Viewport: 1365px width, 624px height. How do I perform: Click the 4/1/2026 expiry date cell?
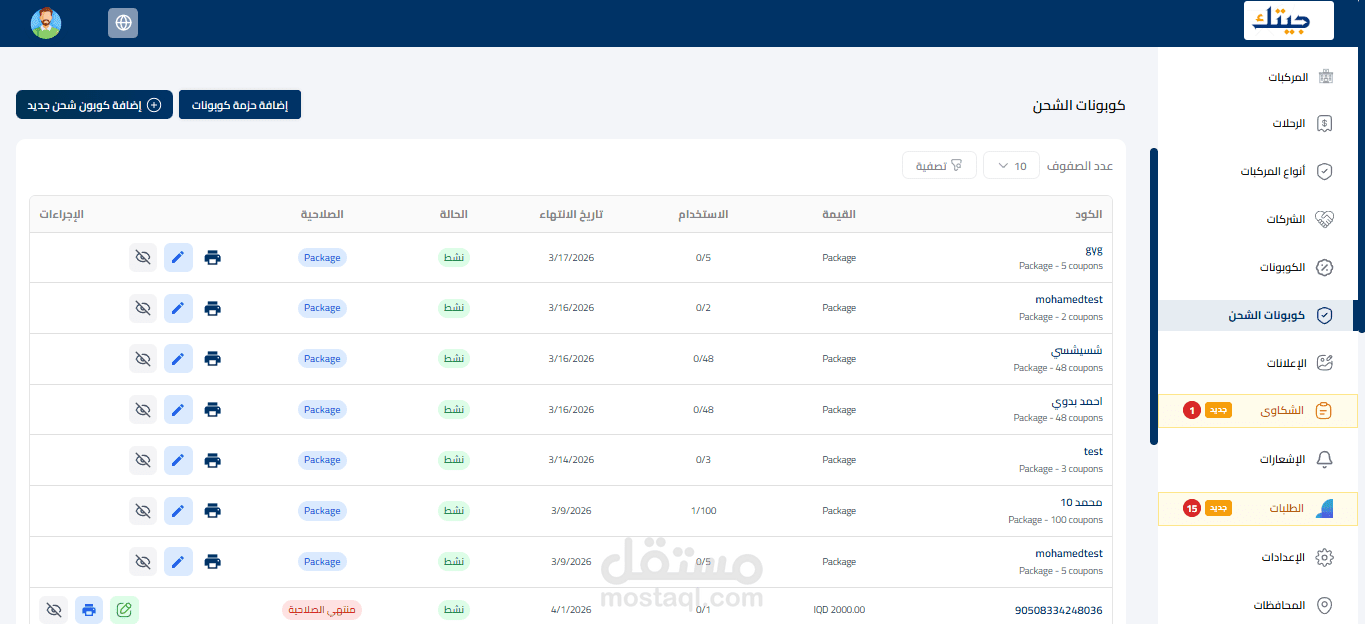click(x=571, y=610)
